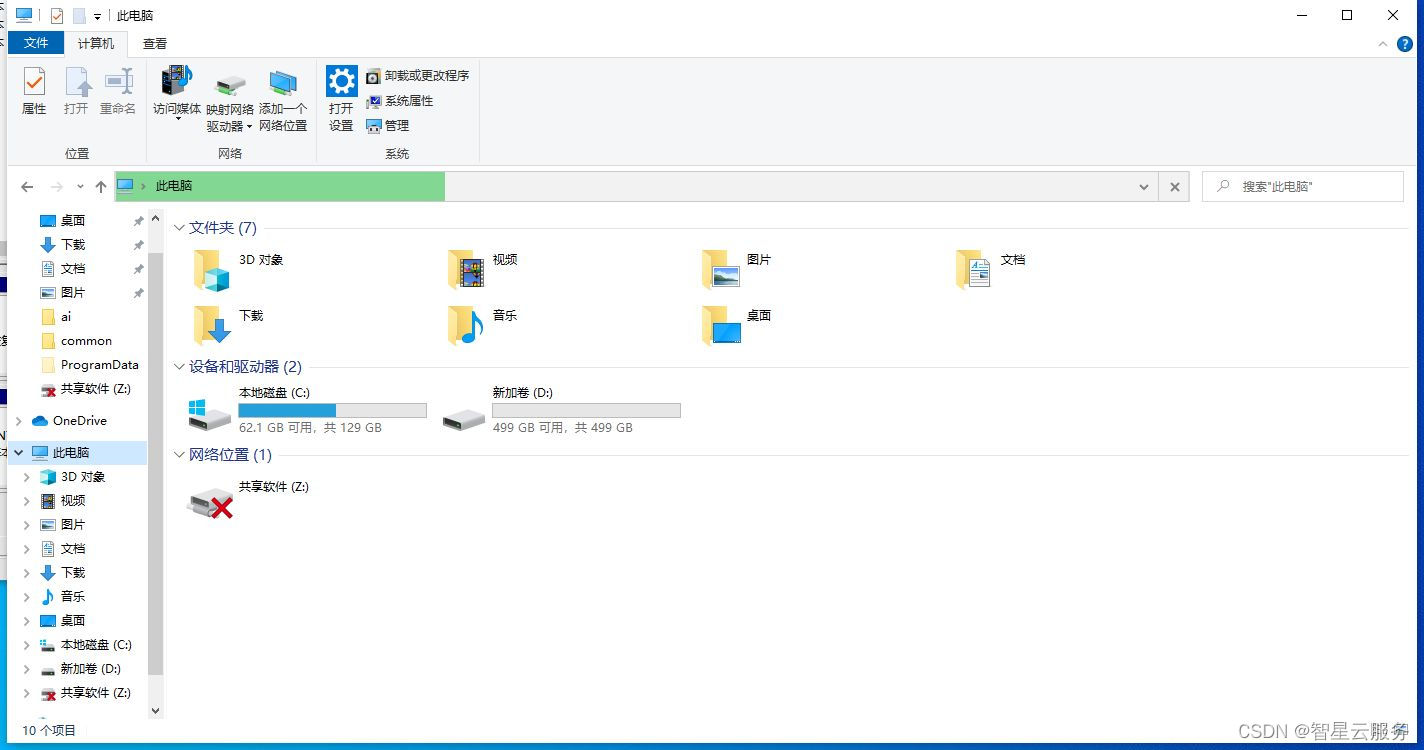This screenshot has height=750, width=1424.
Task: Select the disconnected 共享软件 (Z:) network drive icon in main pane
Action: click(x=210, y=503)
